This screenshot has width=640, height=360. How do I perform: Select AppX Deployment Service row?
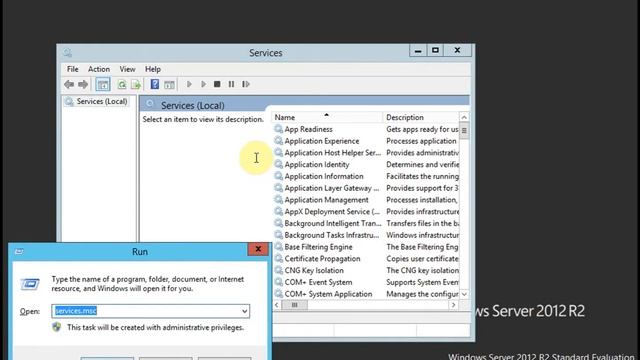pos(332,211)
